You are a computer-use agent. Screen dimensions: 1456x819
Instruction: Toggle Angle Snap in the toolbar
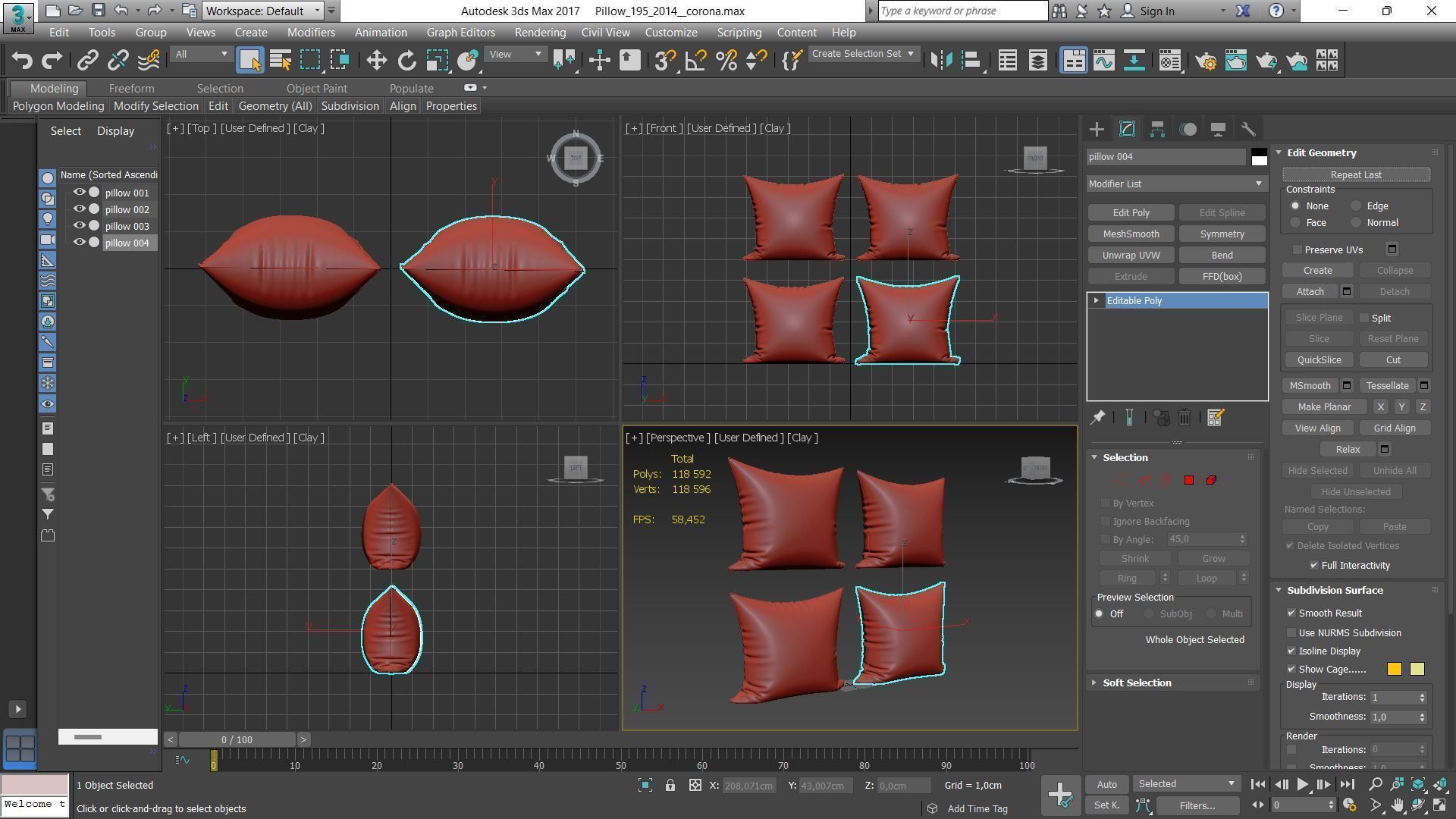pos(695,61)
